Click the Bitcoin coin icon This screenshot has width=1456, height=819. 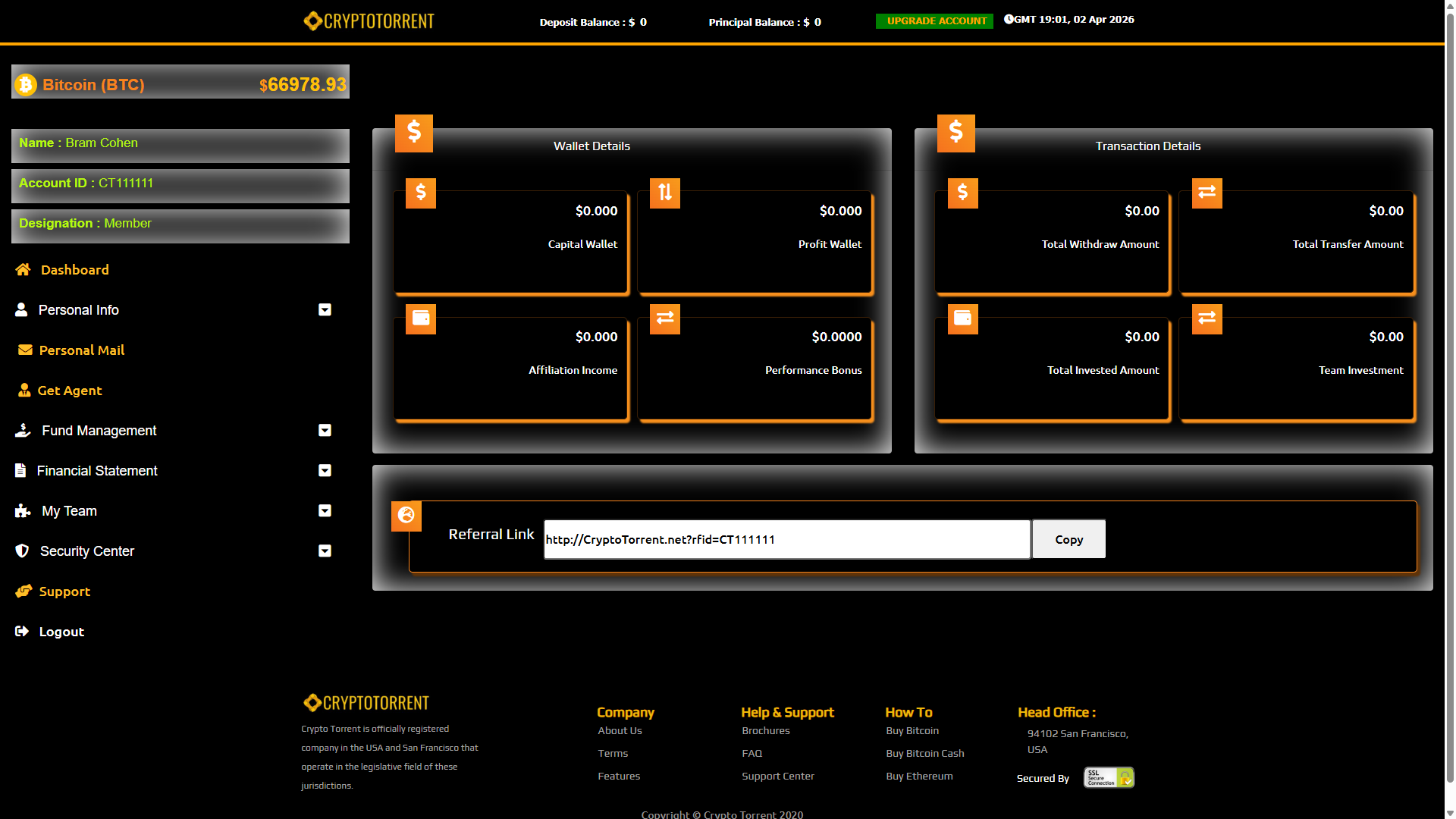(26, 85)
